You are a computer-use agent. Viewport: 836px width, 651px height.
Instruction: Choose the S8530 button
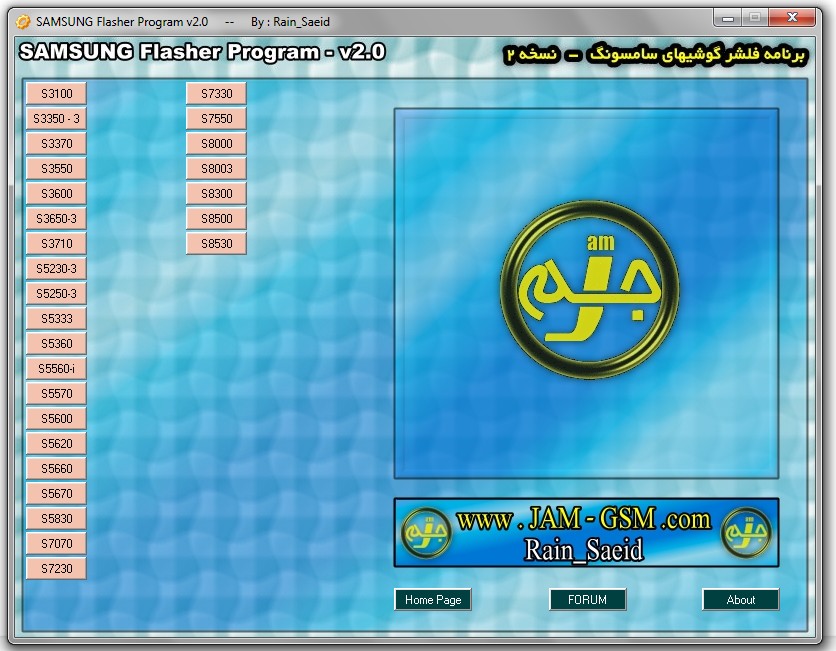tap(216, 244)
